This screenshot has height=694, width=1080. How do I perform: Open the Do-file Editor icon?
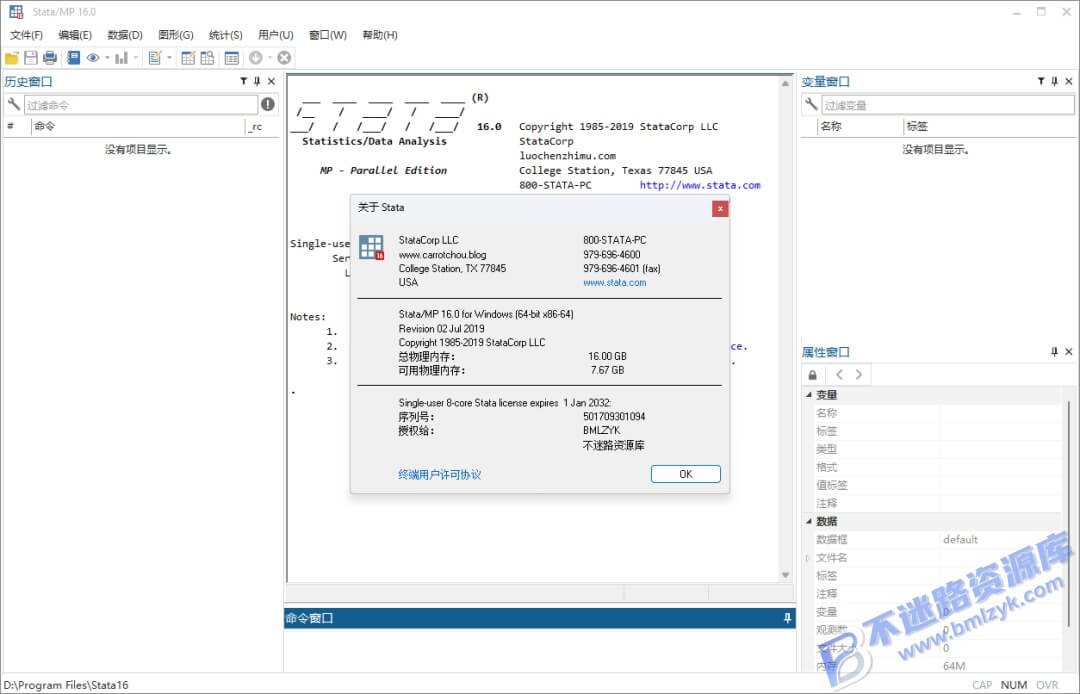[x=155, y=59]
